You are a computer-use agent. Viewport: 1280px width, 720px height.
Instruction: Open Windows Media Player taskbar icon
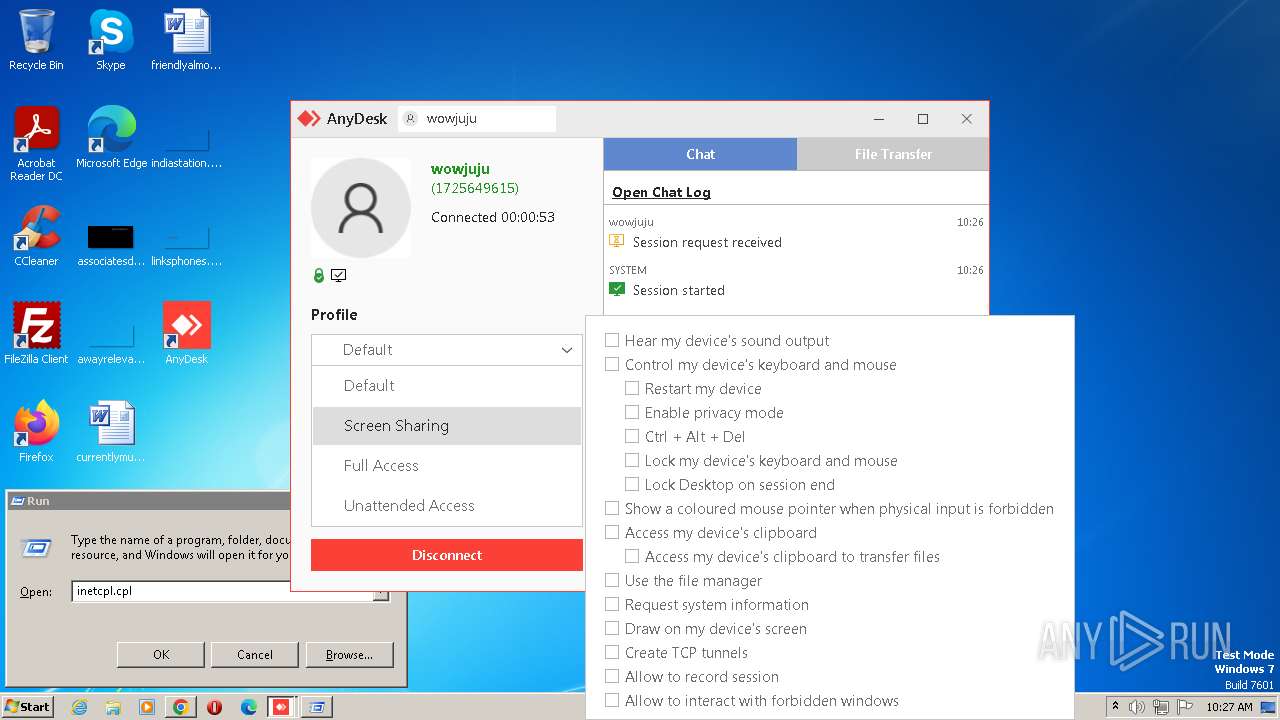point(147,707)
